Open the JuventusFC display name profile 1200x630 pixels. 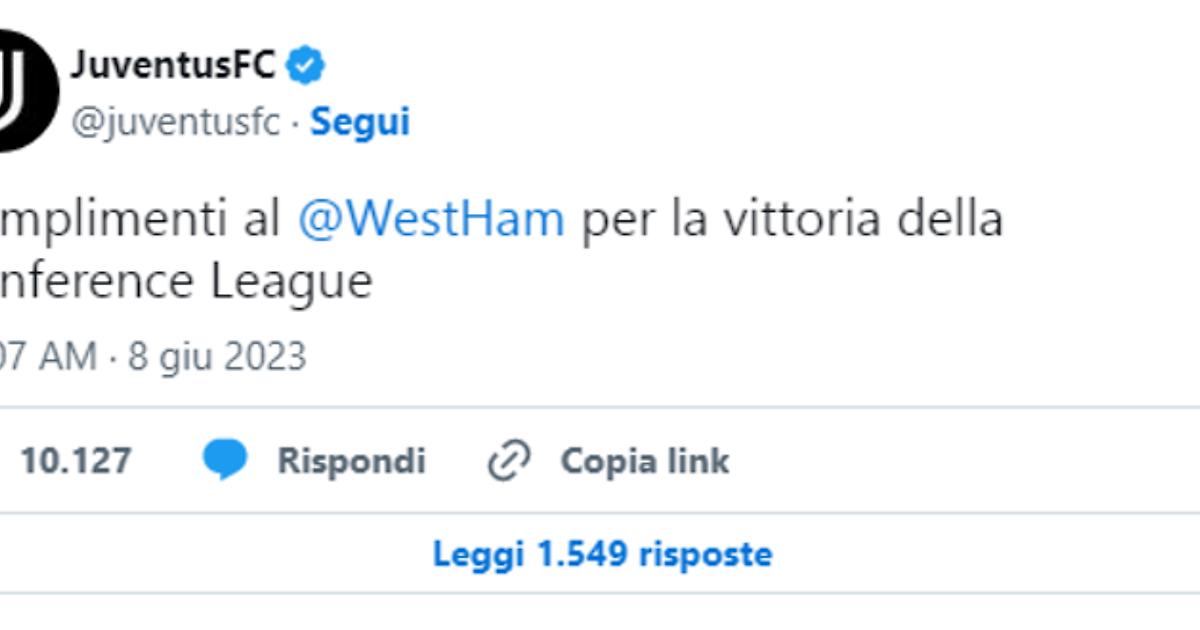172,66
